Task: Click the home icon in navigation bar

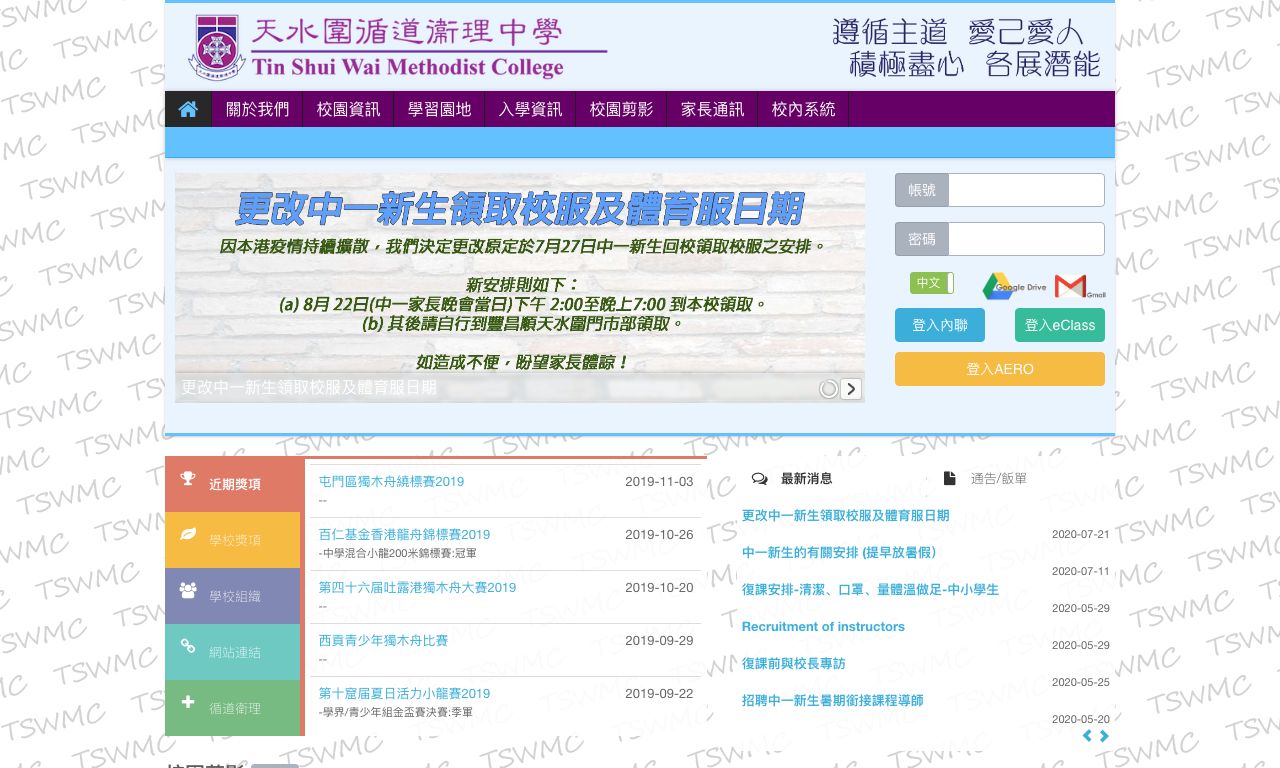Action: [x=188, y=109]
